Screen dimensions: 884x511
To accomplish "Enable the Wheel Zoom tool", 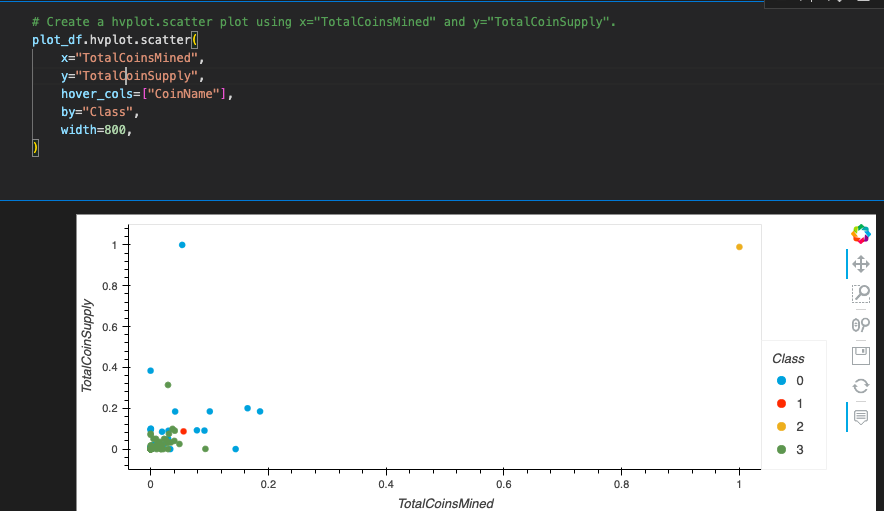I will click(860, 325).
